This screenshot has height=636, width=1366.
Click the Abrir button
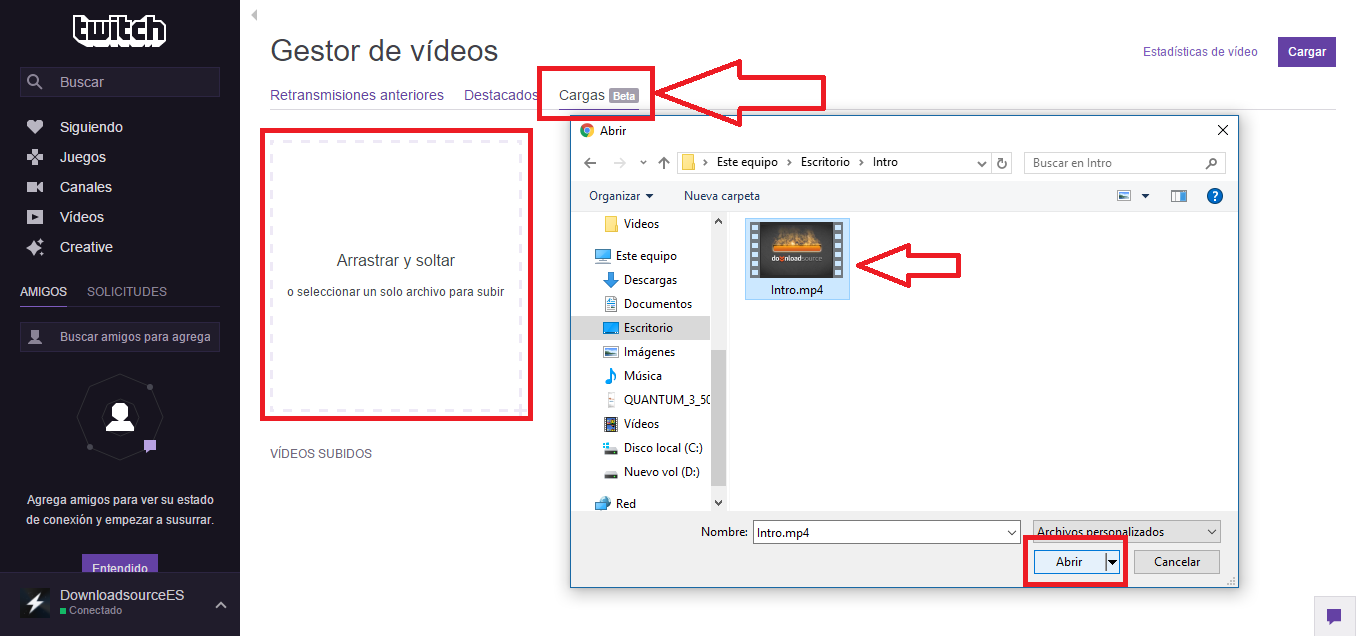click(1069, 562)
